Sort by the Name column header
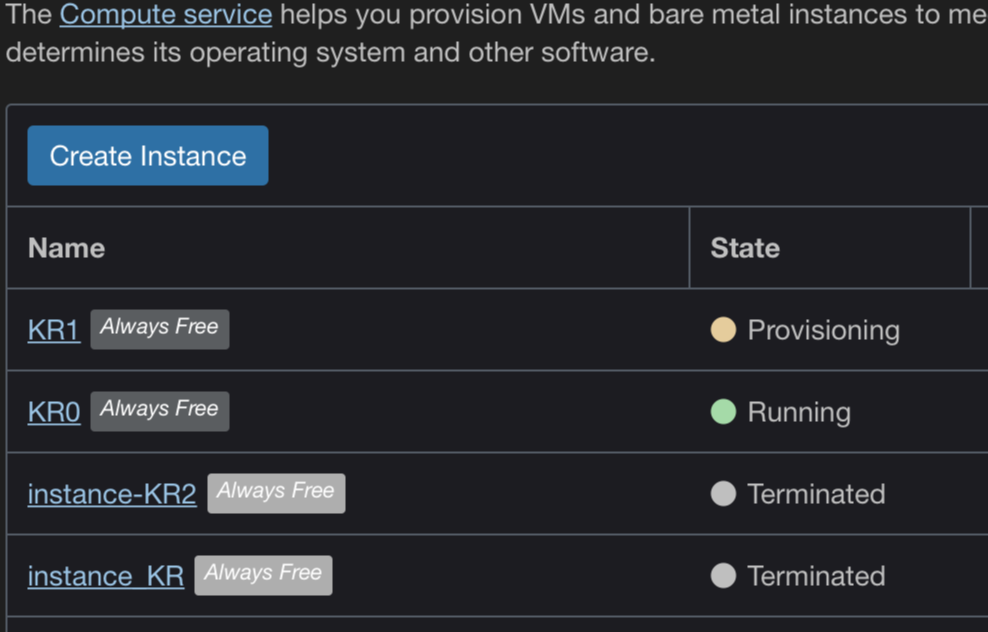 point(66,248)
